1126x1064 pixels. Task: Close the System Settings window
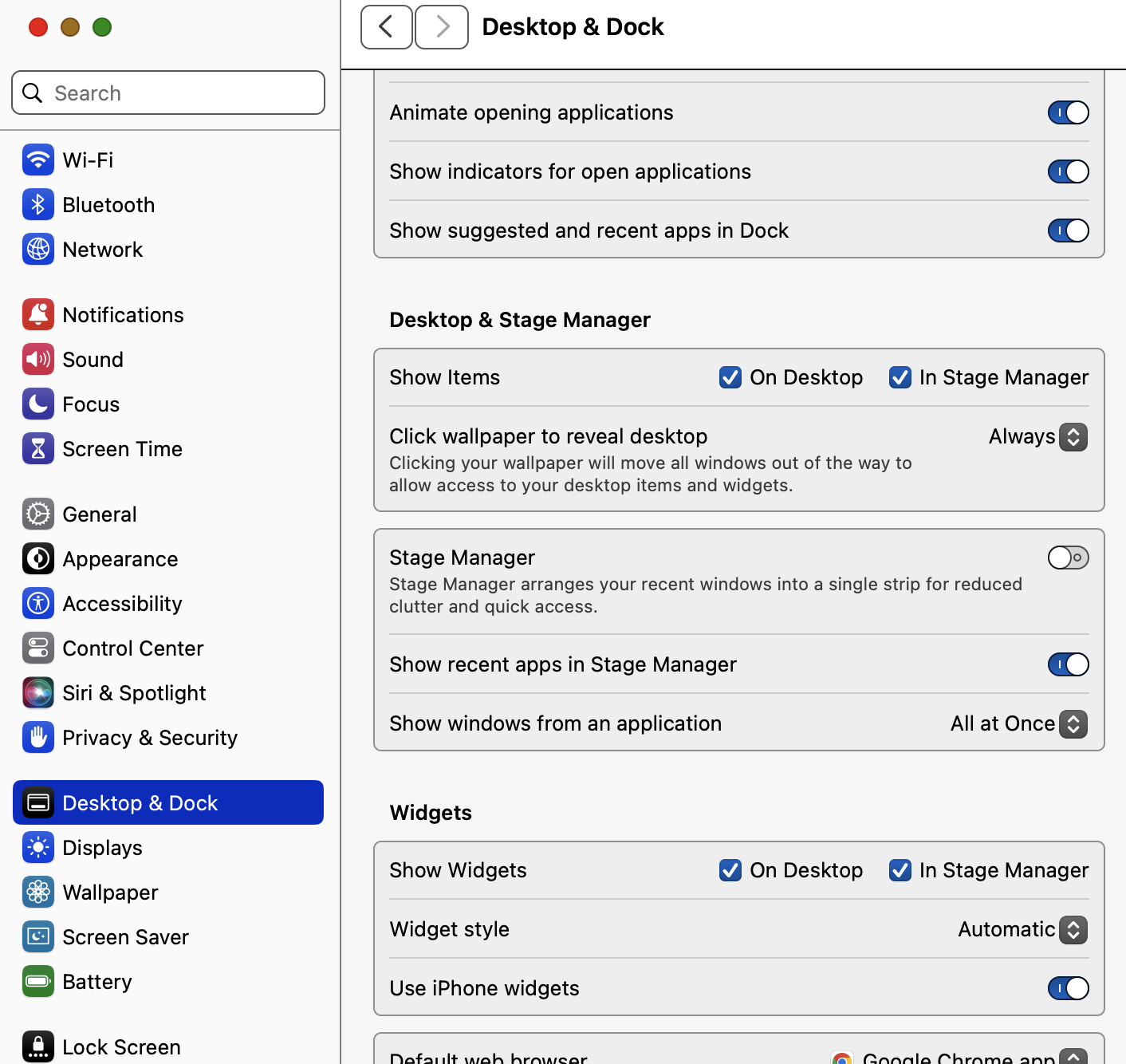[38, 27]
